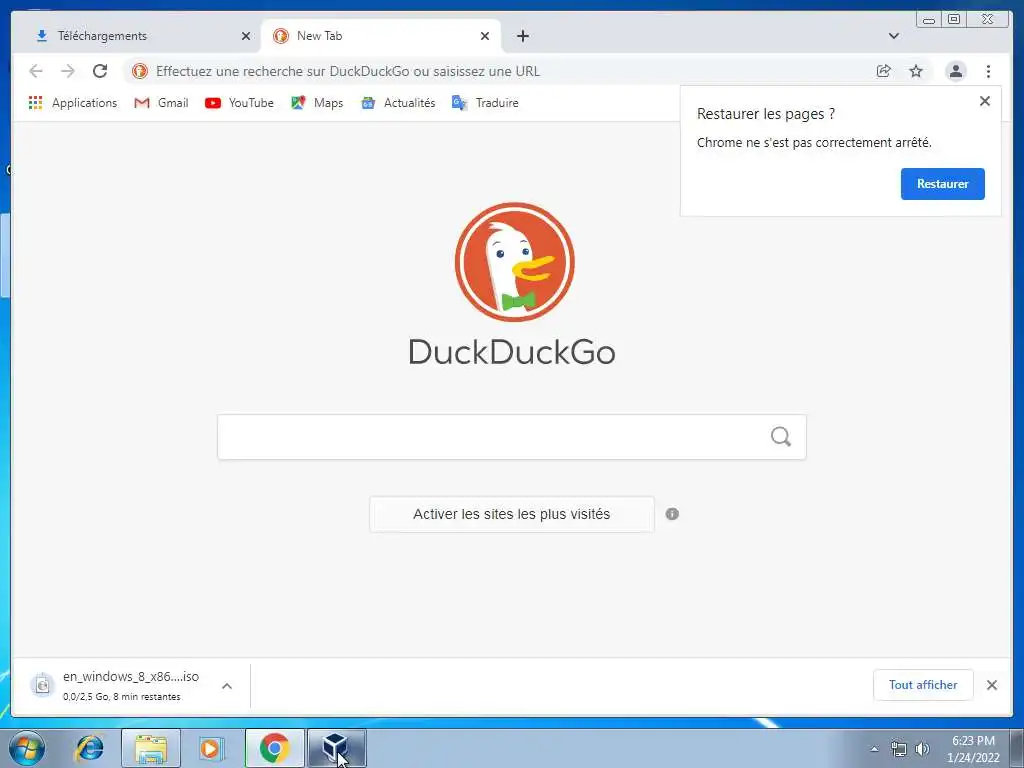Close the New Tab tab
This screenshot has height=768, width=1024.
coord(485,36)
